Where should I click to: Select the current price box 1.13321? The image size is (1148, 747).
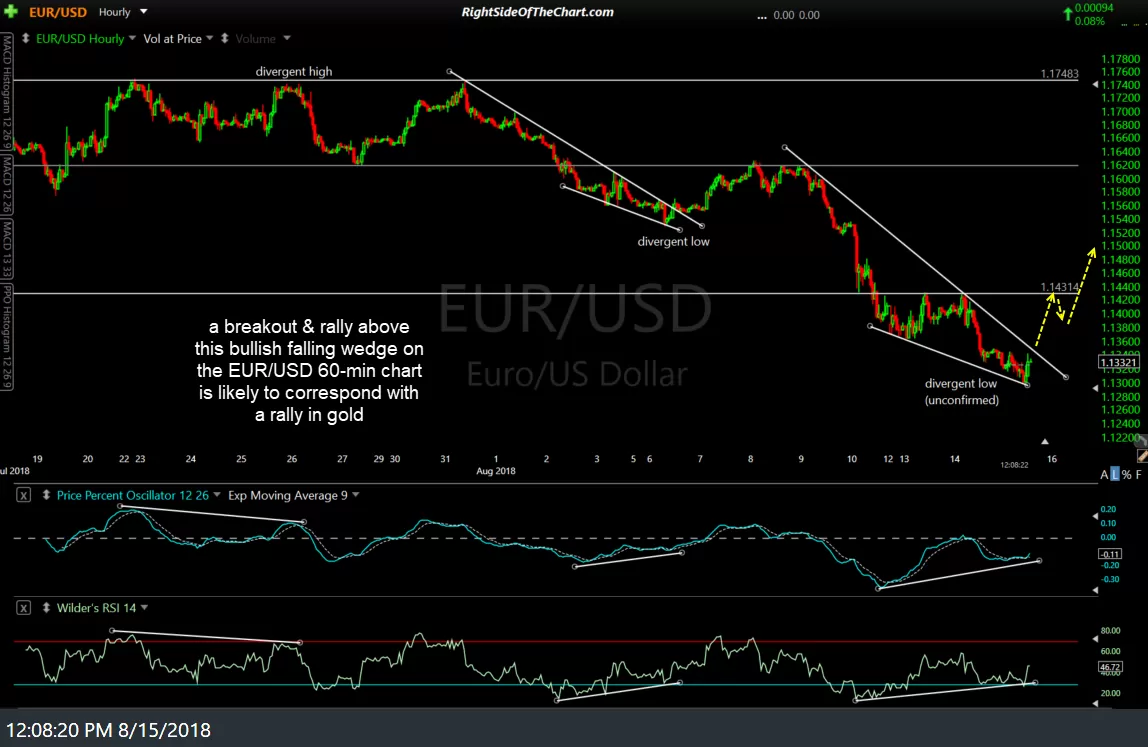(x=1119, y=363)
